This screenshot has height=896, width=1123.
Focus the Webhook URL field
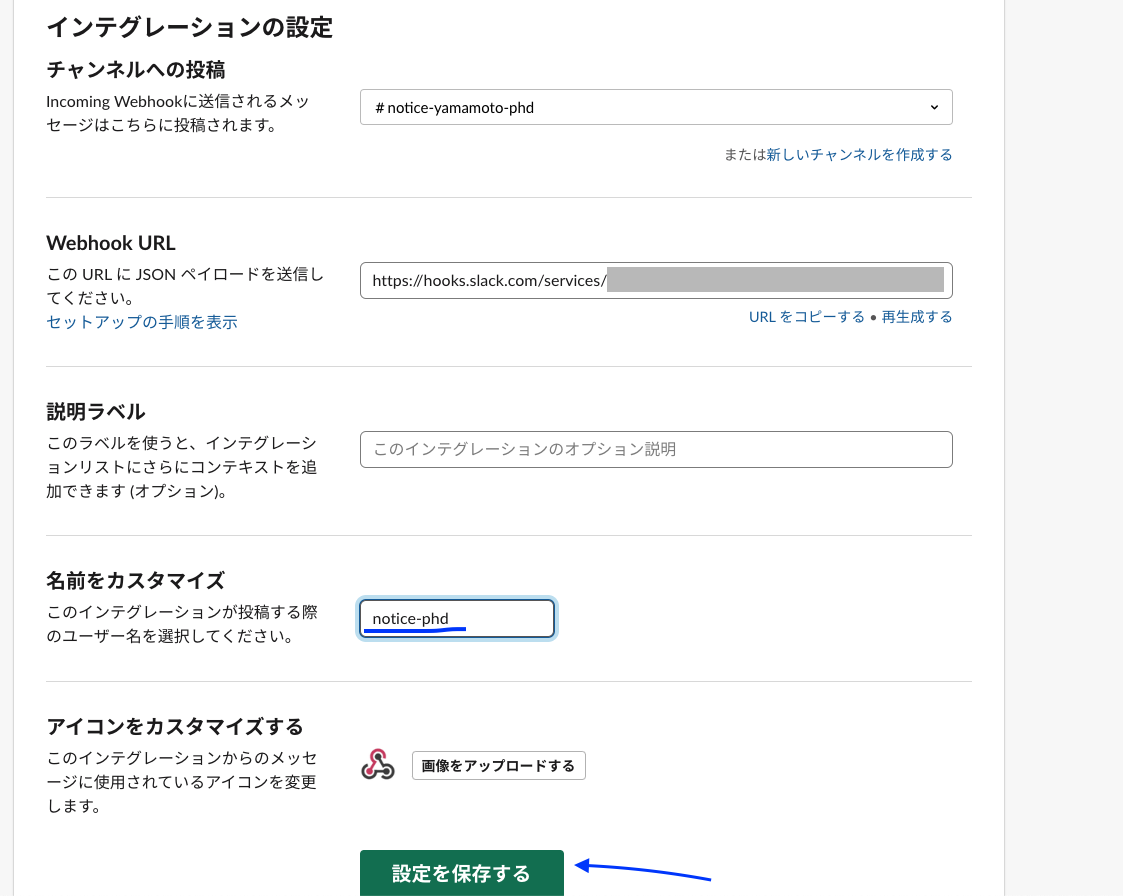pyautogui.click(x=656, y=281)
